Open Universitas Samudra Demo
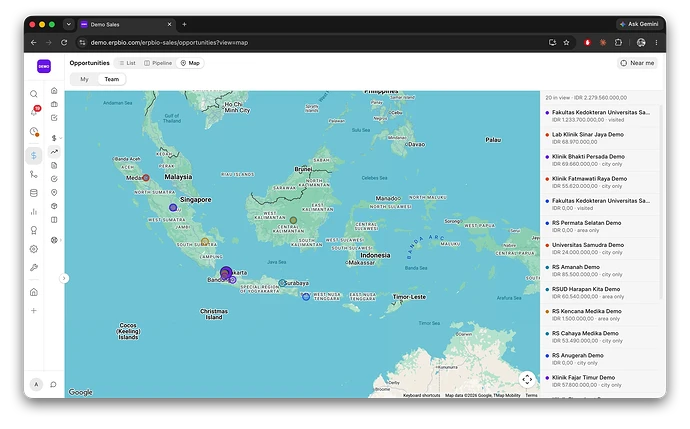 click(x=601, y=249)
